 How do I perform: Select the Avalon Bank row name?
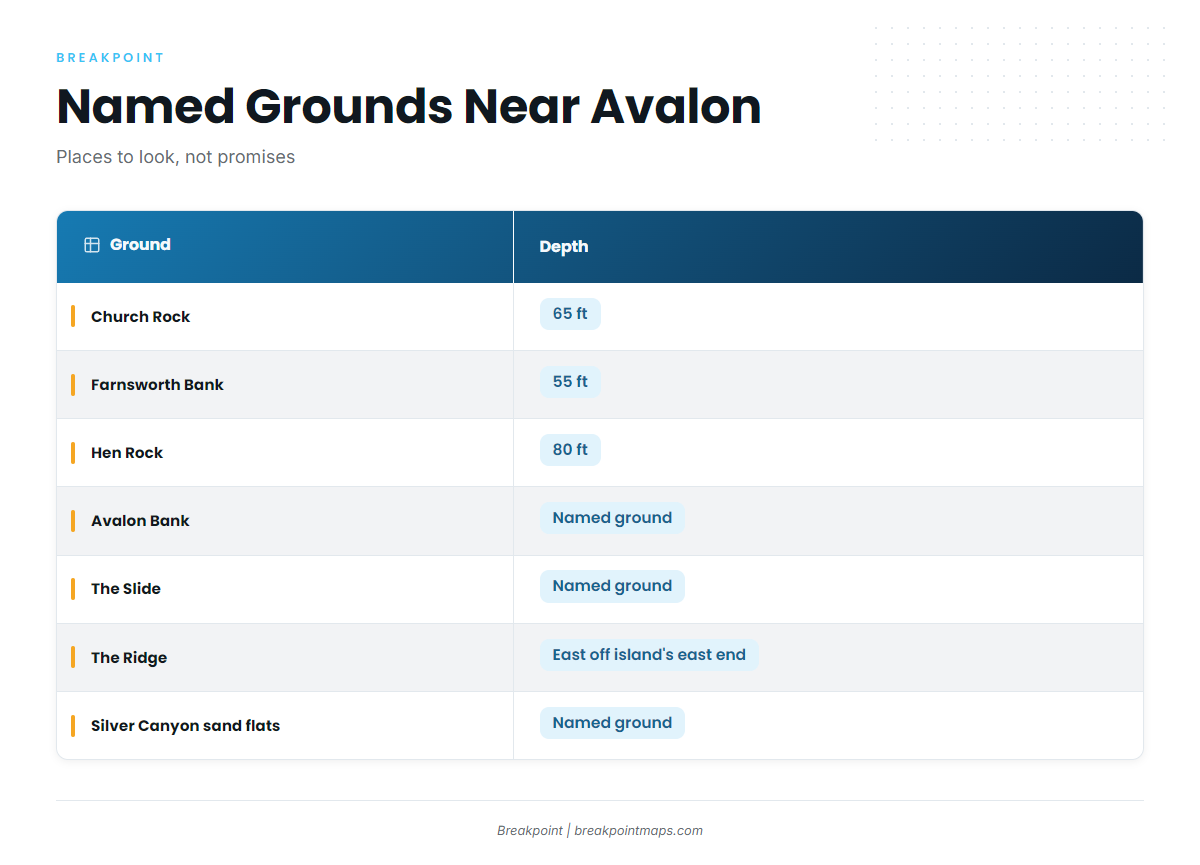pos(140,521)
